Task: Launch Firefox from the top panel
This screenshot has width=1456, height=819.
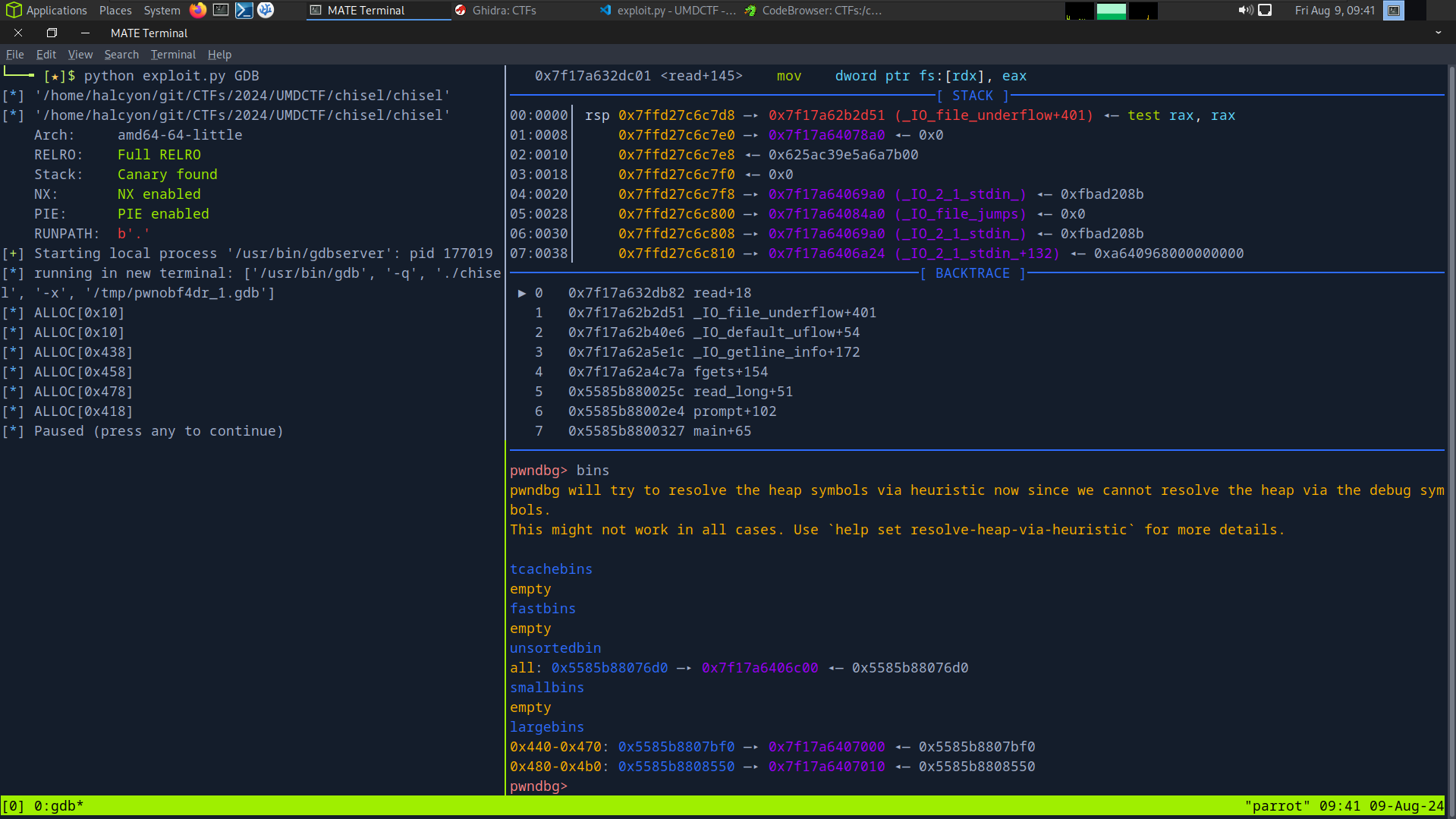Action: [198, 10]
